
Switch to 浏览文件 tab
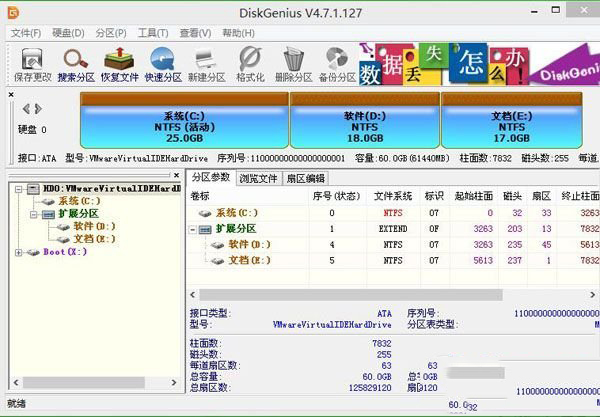coord(258,179)
